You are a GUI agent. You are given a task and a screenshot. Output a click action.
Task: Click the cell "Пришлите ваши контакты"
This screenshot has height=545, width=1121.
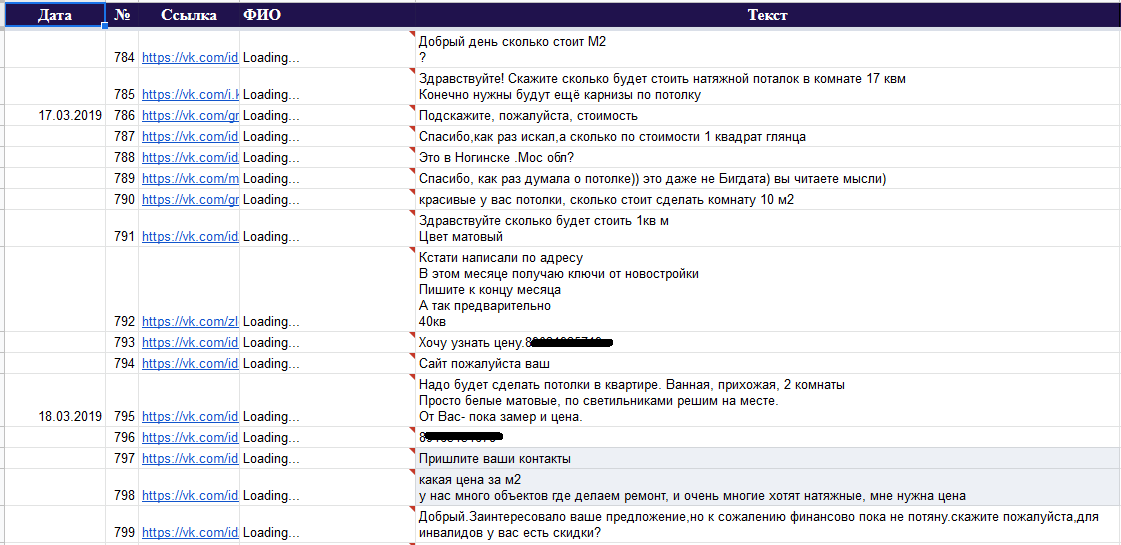[768, 458]
